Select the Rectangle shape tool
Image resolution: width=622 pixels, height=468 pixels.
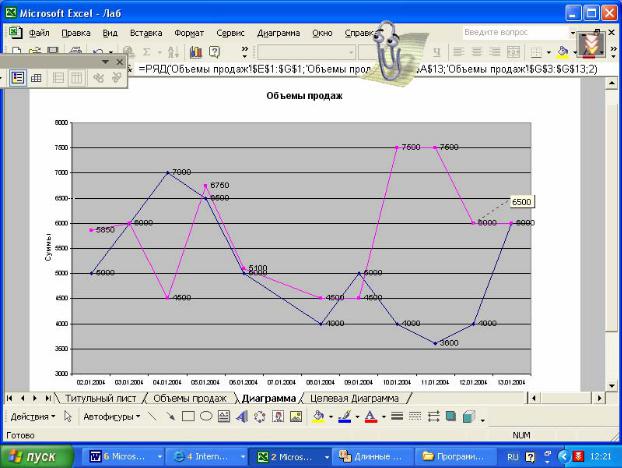tap(188, 416)
